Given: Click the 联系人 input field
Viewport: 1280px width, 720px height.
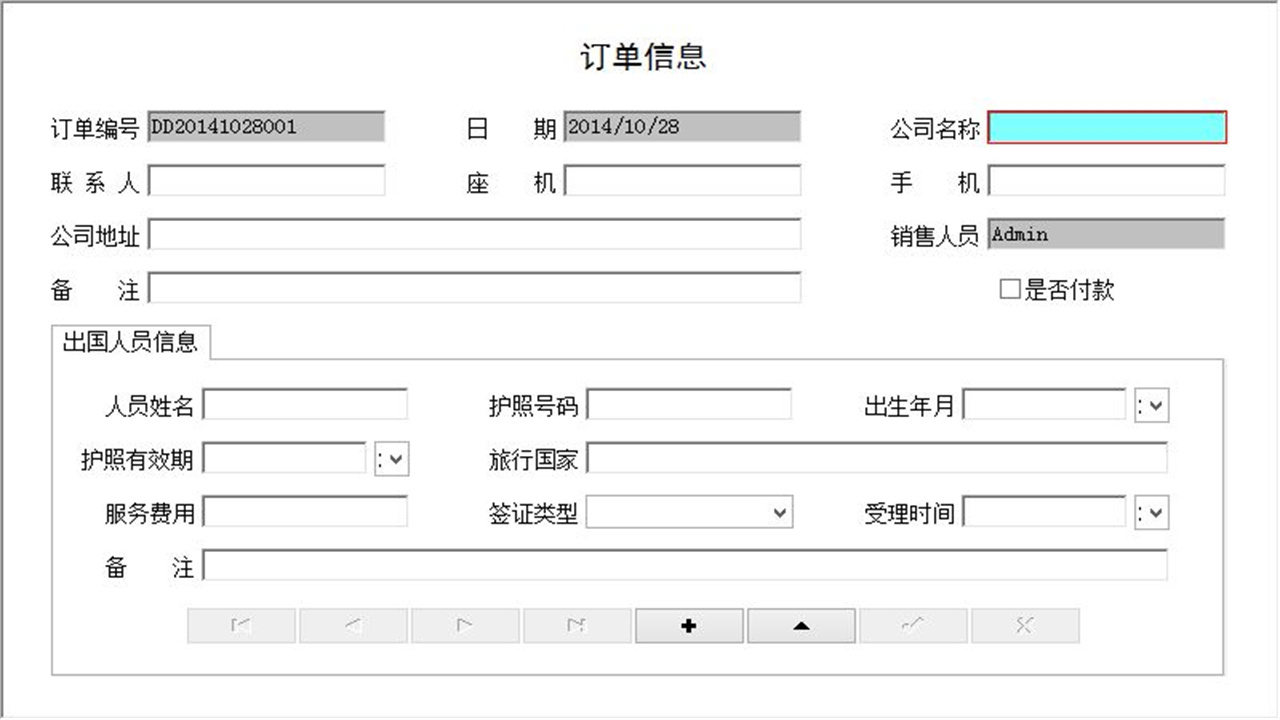Looking at the screenshot, I should [x=265, y=181].
